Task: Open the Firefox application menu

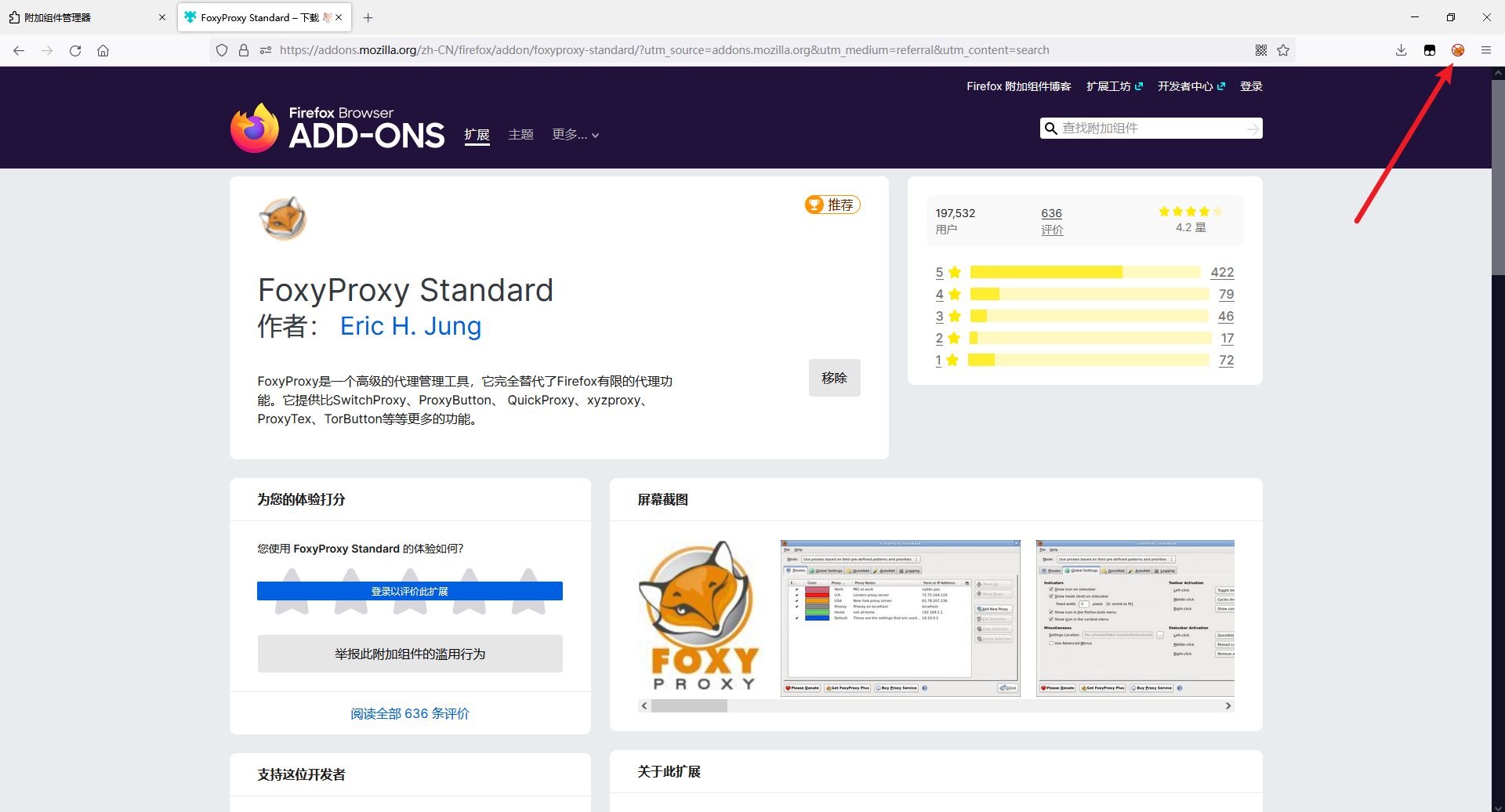Action: pyautogui.click(x=1486, y=50)
